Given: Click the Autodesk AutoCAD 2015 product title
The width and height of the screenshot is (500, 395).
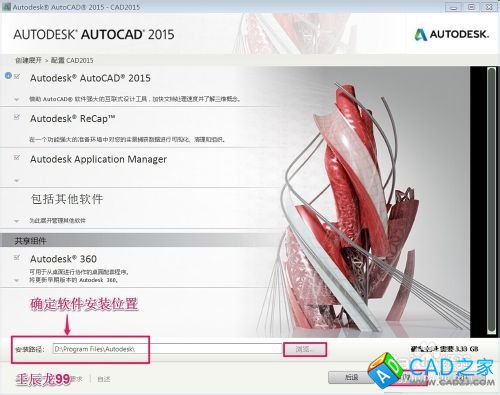Looking at the screenshot, I should click(x=90, y=78).
